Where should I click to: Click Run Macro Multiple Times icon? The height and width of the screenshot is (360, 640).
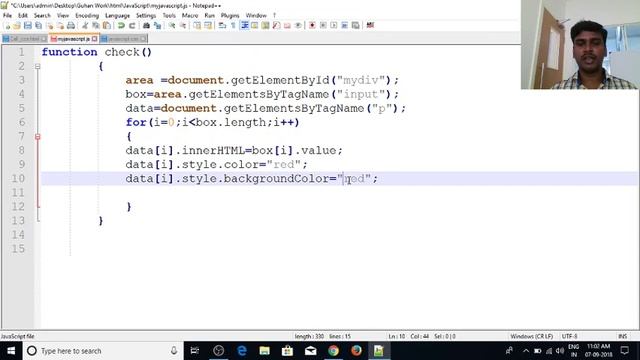(344, 26)
